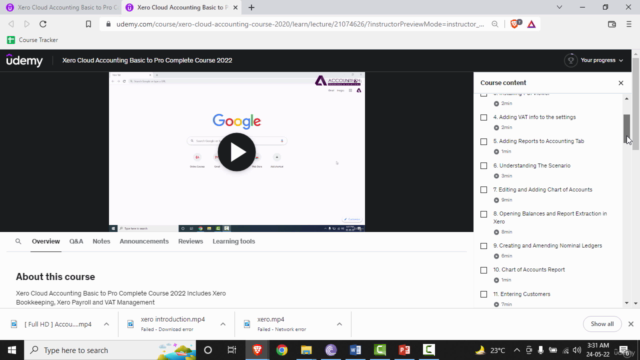
Task: Close the Course content panel
Action: pos(621,83)
